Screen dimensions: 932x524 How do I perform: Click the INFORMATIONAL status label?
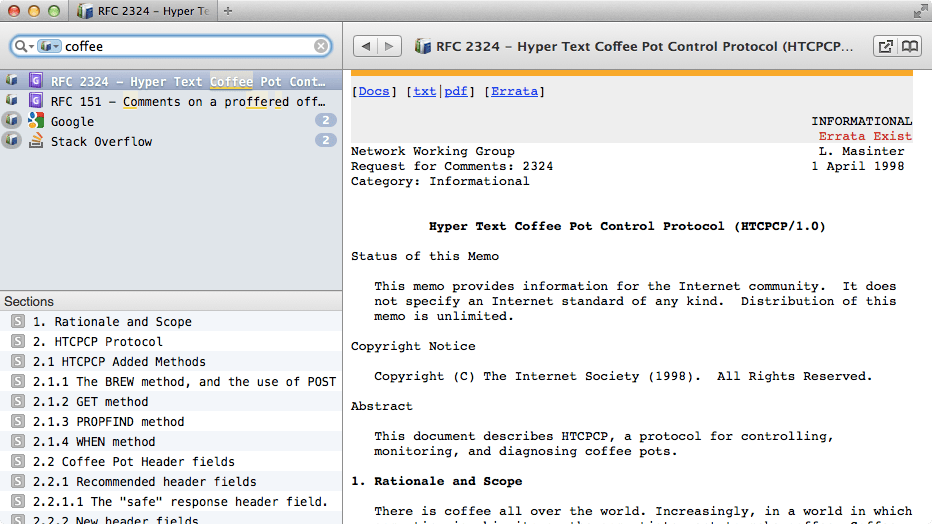[862, 121]
